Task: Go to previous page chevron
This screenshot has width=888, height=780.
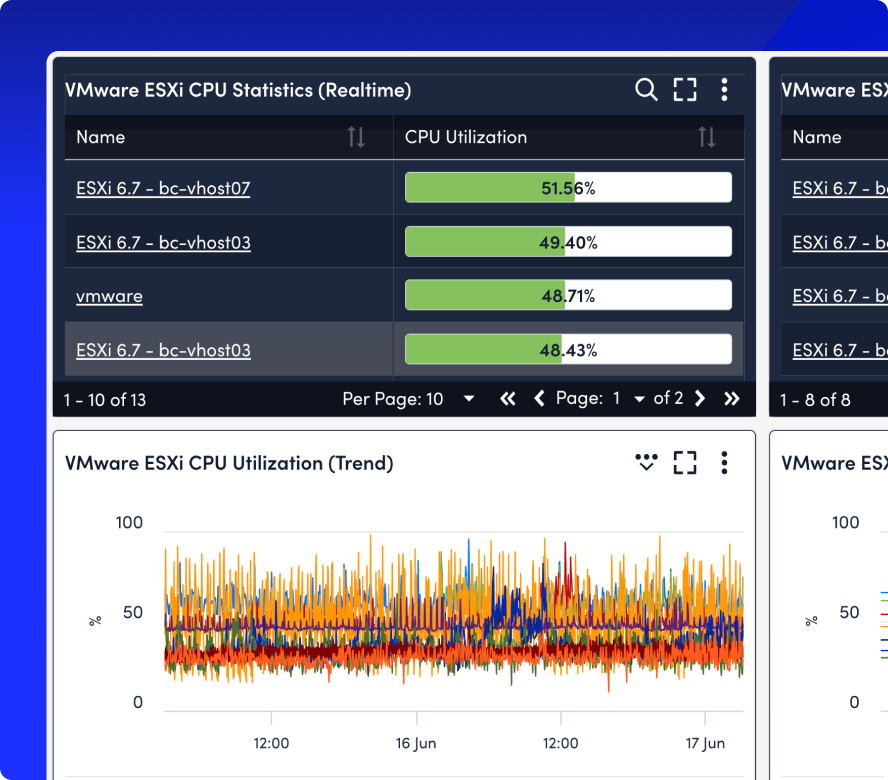Action: pyautogui.click(x=539, y=399)
